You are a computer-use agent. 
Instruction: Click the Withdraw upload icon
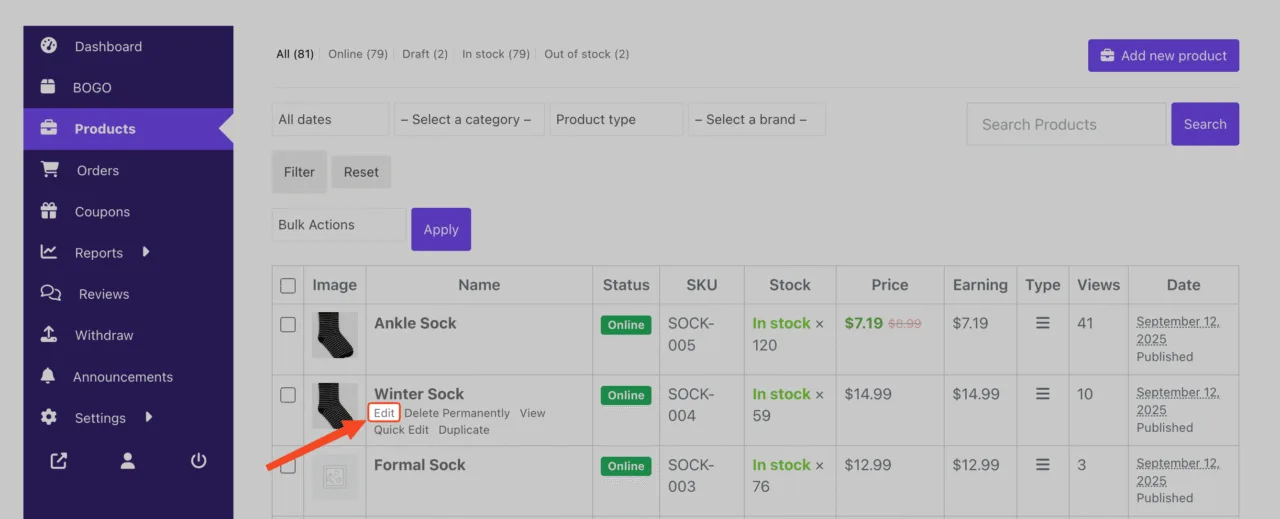click(48, 335)
